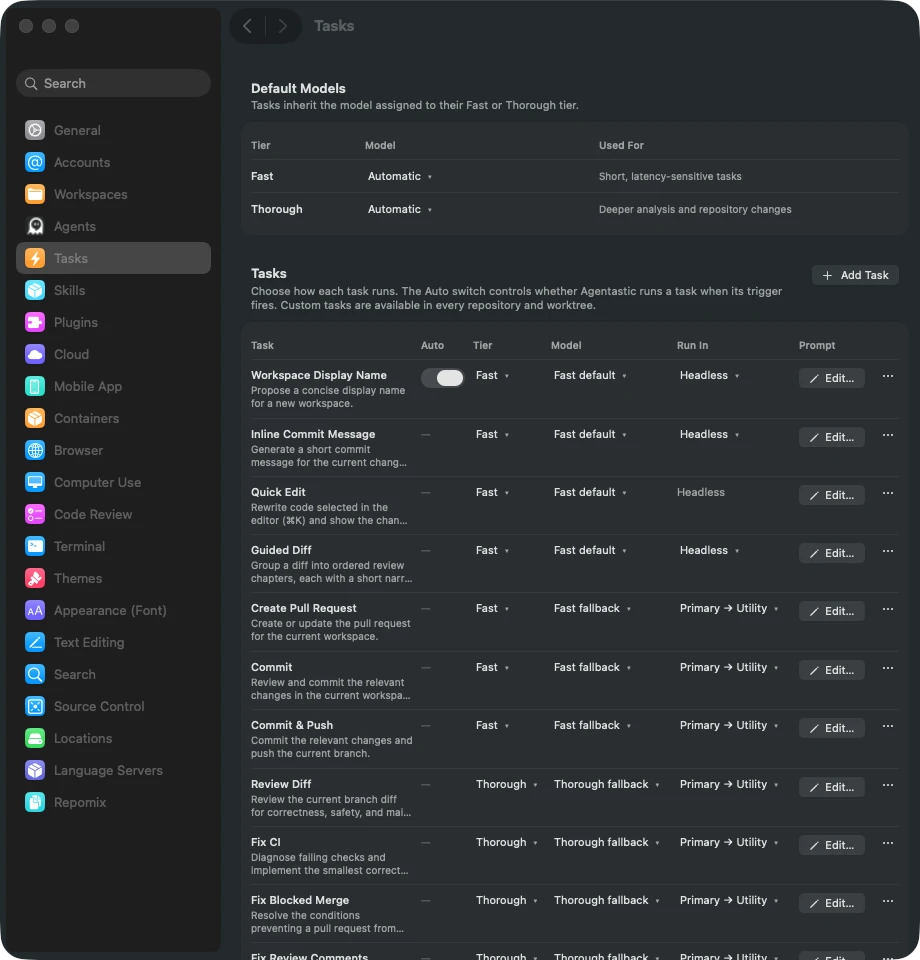
Task: Click the Code Review checklist icon
Action: pyautogui.click(x=35, y=514)
